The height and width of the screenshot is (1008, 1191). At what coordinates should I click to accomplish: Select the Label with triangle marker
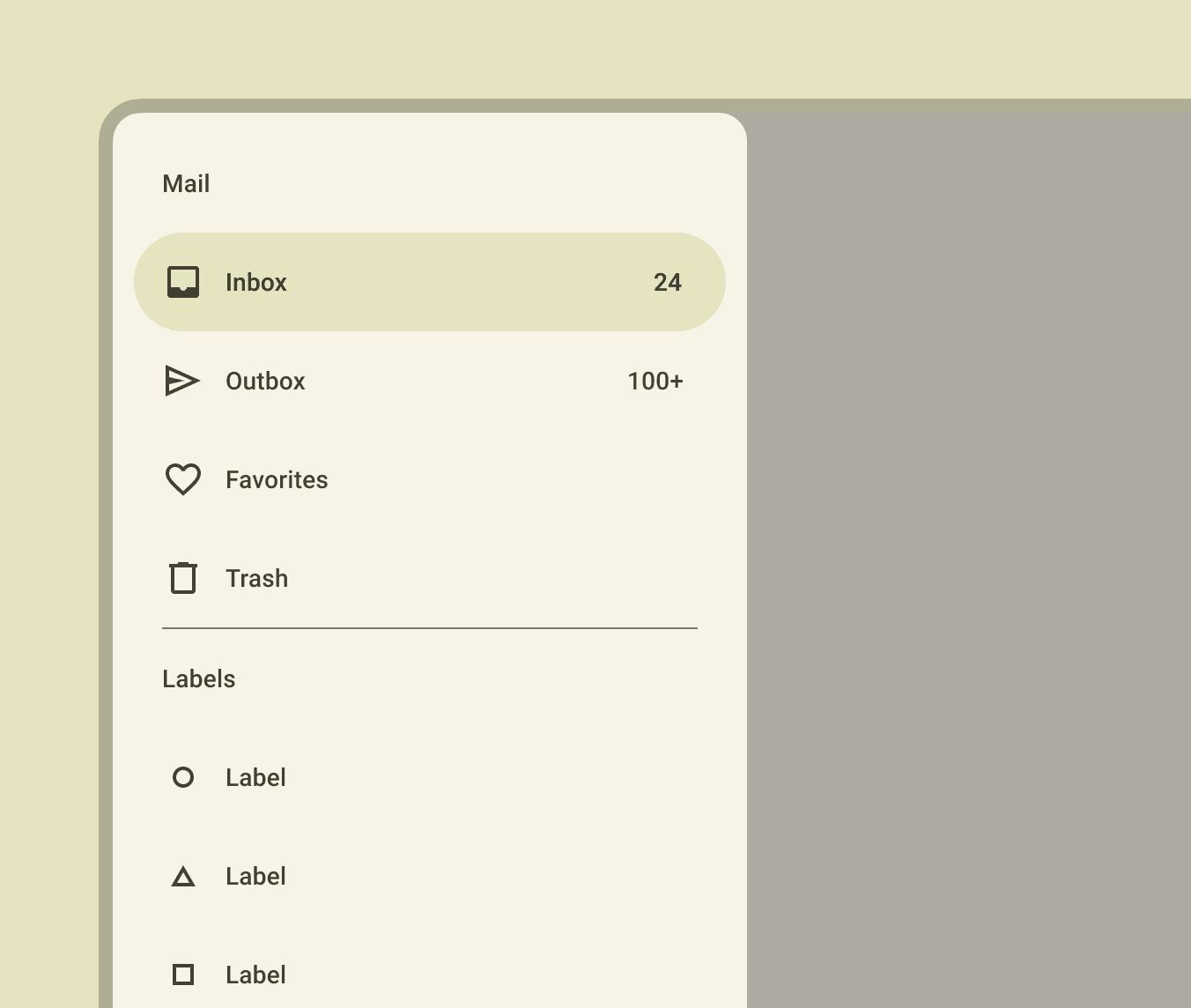coord(430,876)
